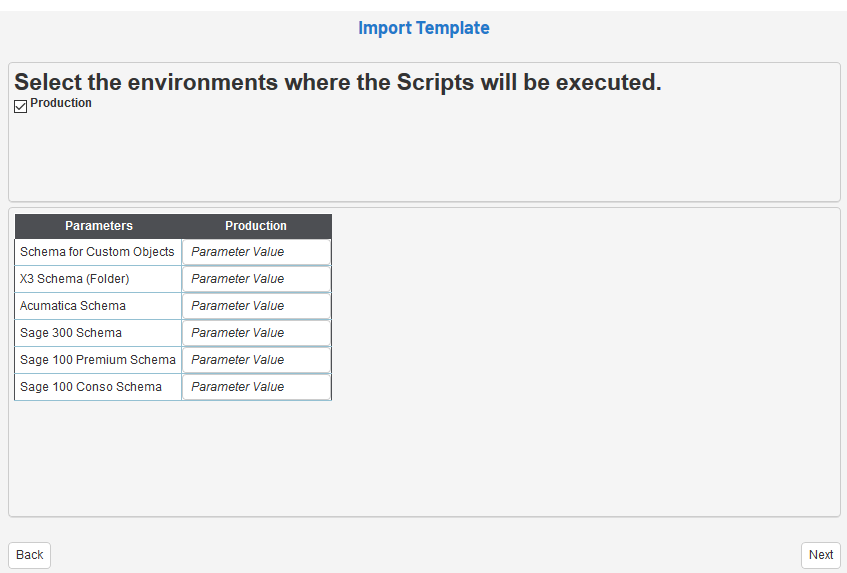Image resolution: width=847 pixels, height=573 pixels.
Task: Select the Sage 100 Premium Schema label cell
Action: [98, 360]
